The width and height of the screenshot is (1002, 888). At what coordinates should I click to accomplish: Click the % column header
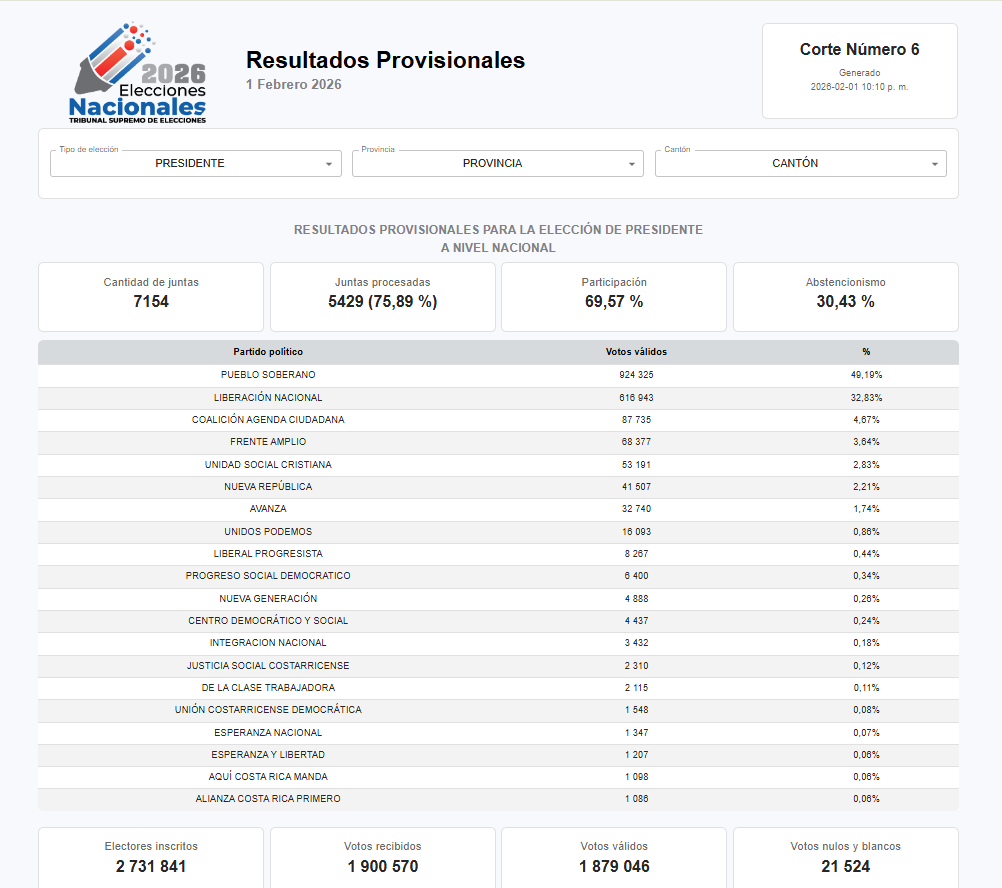click(866, 352)
